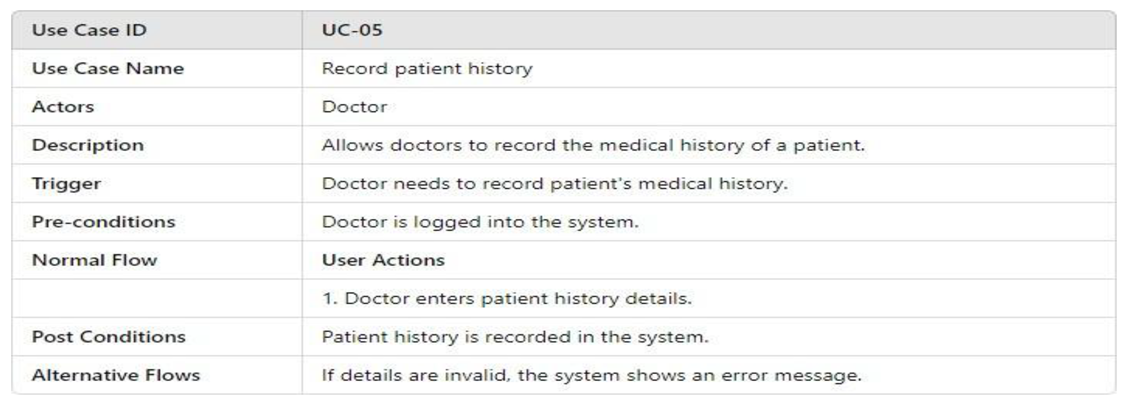Image resolution: width=1126 pixels, height=403 pixels.
Task: Select 'Doctor is logged into the system' cell
Action: click(x=479, y=222)
